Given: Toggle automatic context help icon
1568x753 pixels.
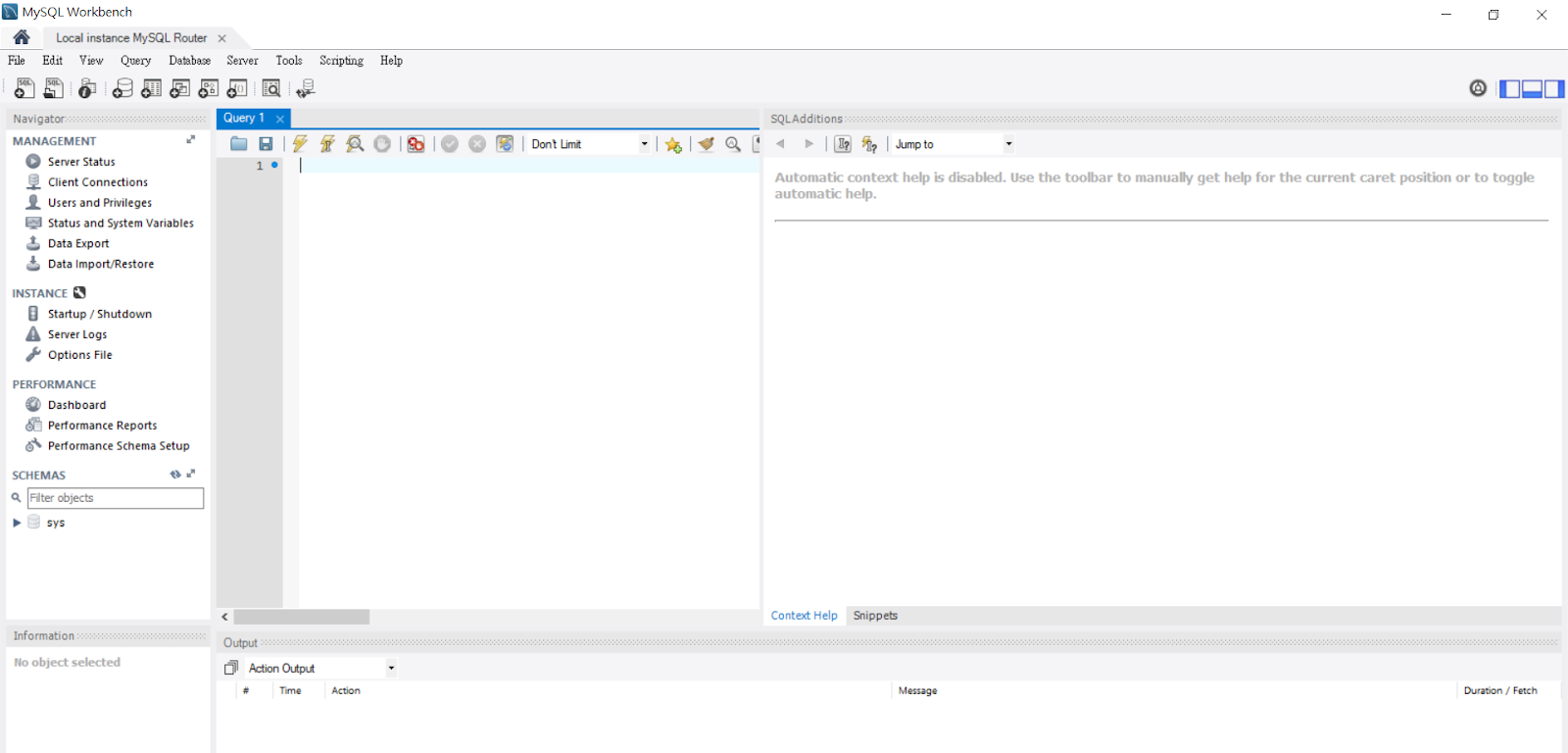Looking at the screenshot, I should (869, 144).
